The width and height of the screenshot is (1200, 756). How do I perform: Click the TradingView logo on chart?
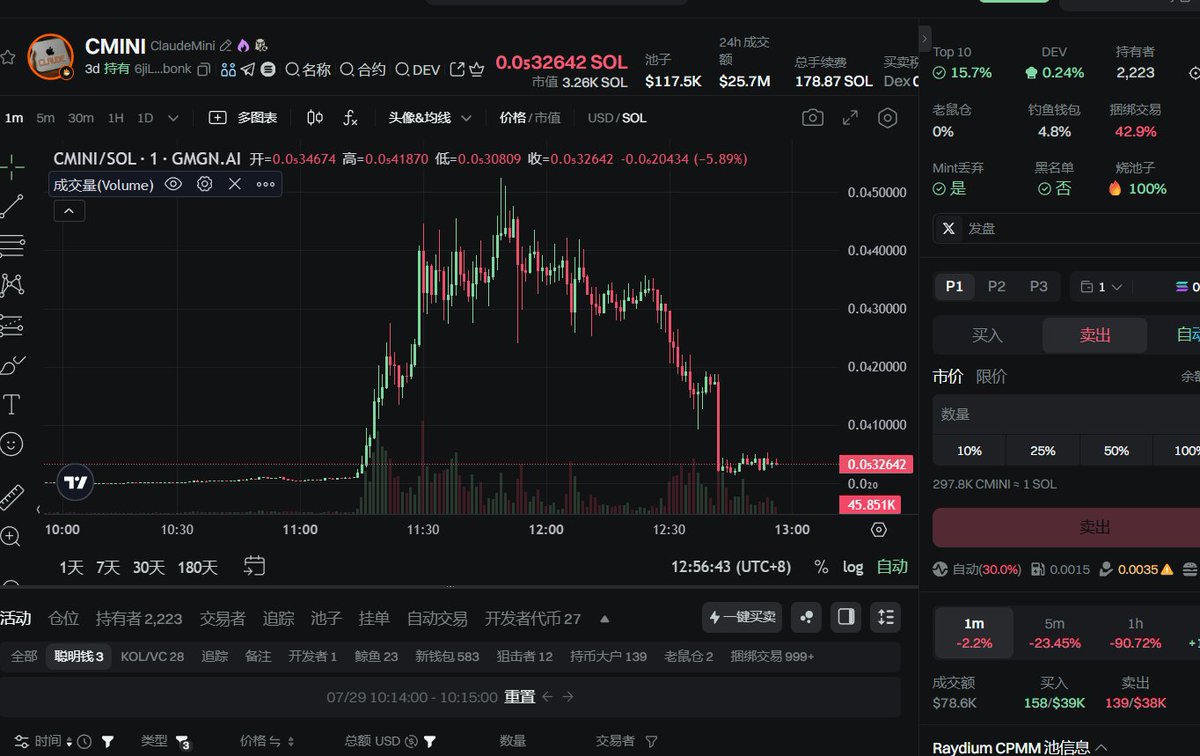[76, 482]
